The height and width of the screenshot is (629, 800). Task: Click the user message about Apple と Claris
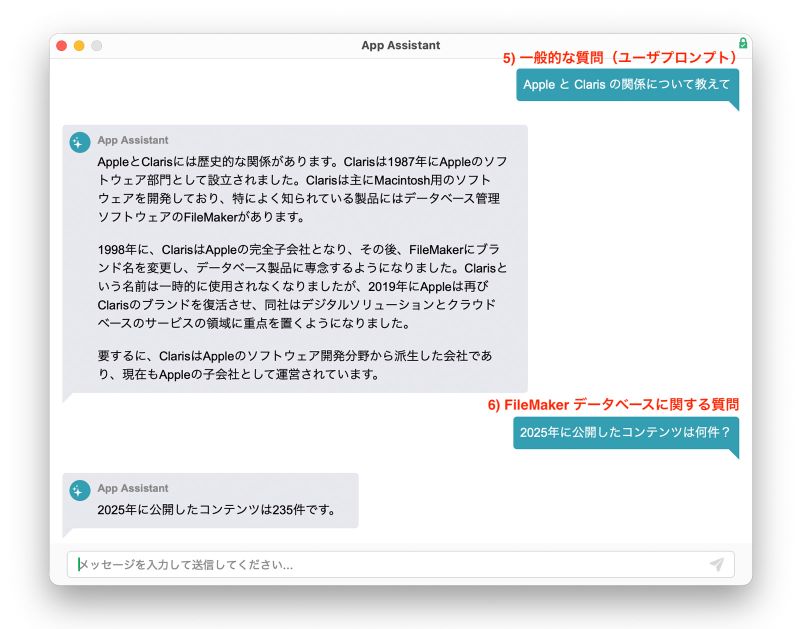pos(627,85)
